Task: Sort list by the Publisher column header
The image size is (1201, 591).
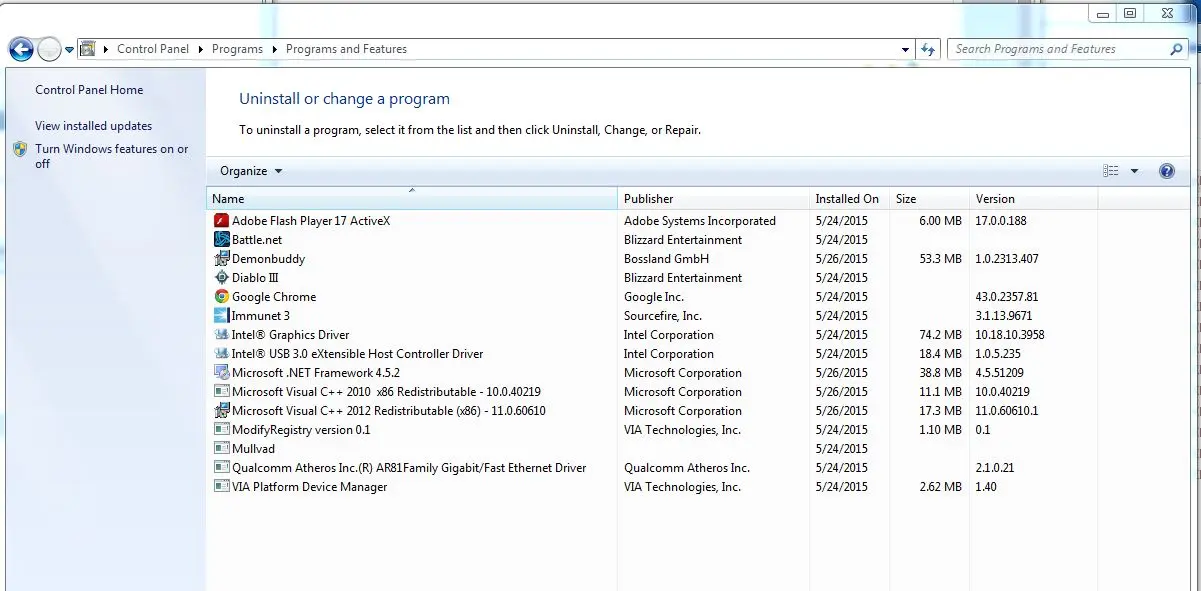Action: [649, 199]
